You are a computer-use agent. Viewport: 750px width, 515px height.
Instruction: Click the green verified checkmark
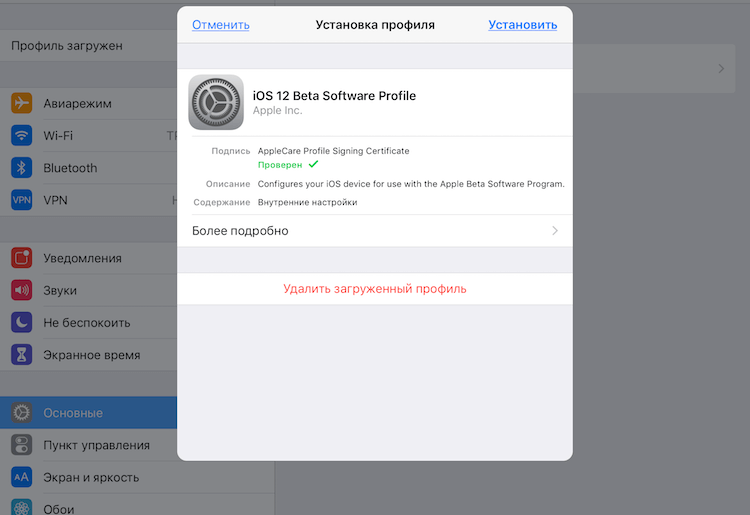coord(313,164)
